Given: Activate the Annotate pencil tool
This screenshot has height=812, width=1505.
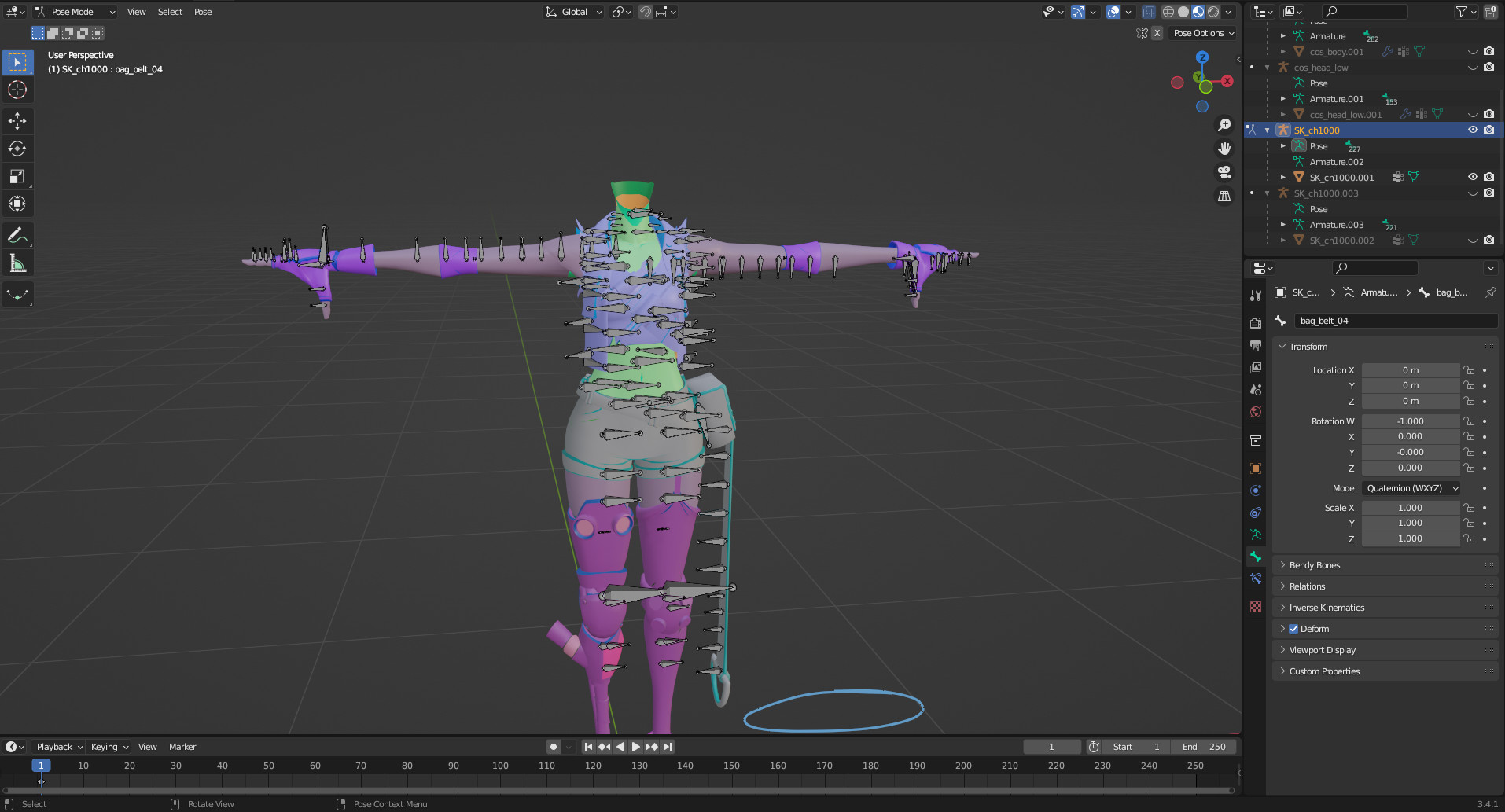Looking at the screenshot, I should click(x=17, y=235).
